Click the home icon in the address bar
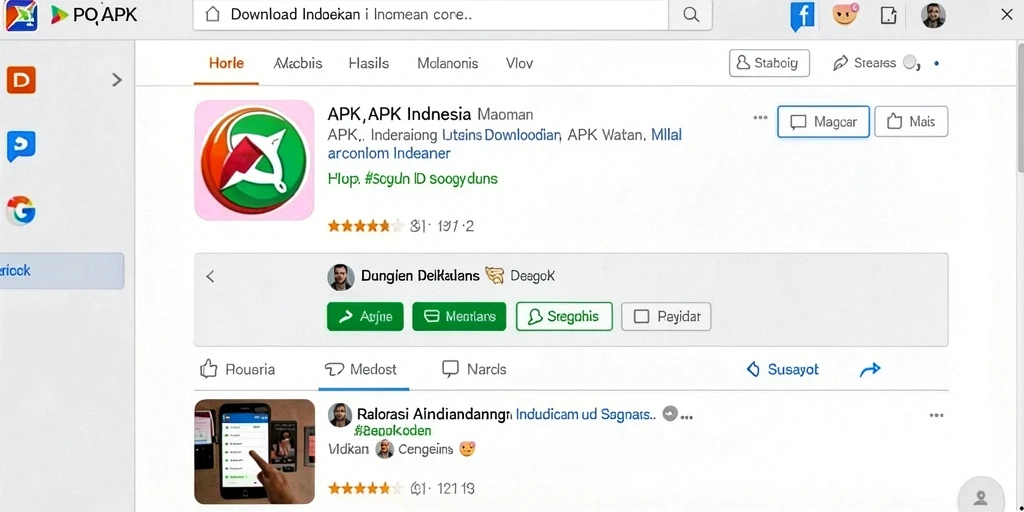The width and height of the screenshot is (1024, 512). point(212,15)
